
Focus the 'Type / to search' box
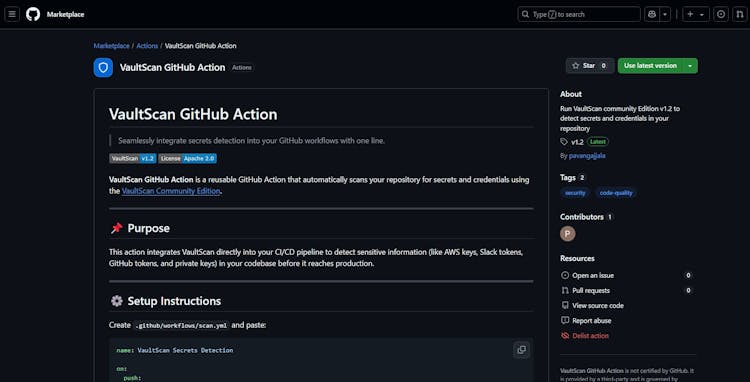pyautogui.click(x=579, y=14)
